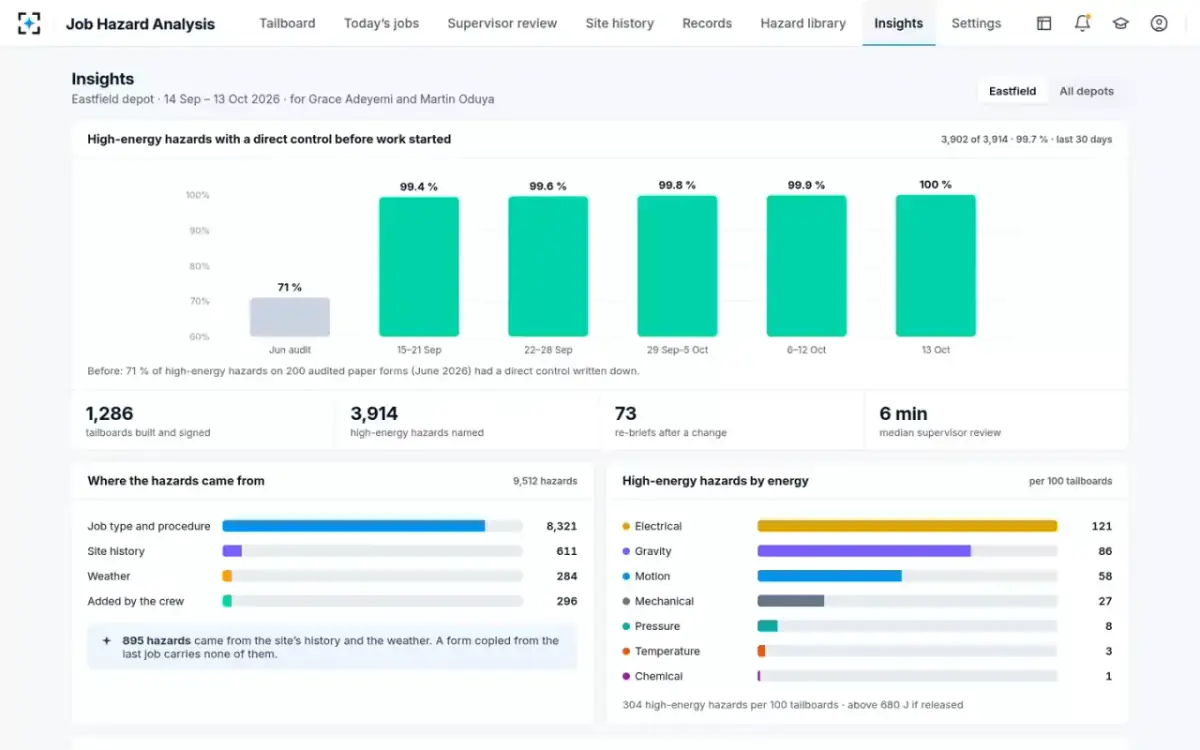Image resolution: width=1200 pixels, height=750 pixels.
Task: Open the Today's jobs tab
Action: click(x=381, y=23)
